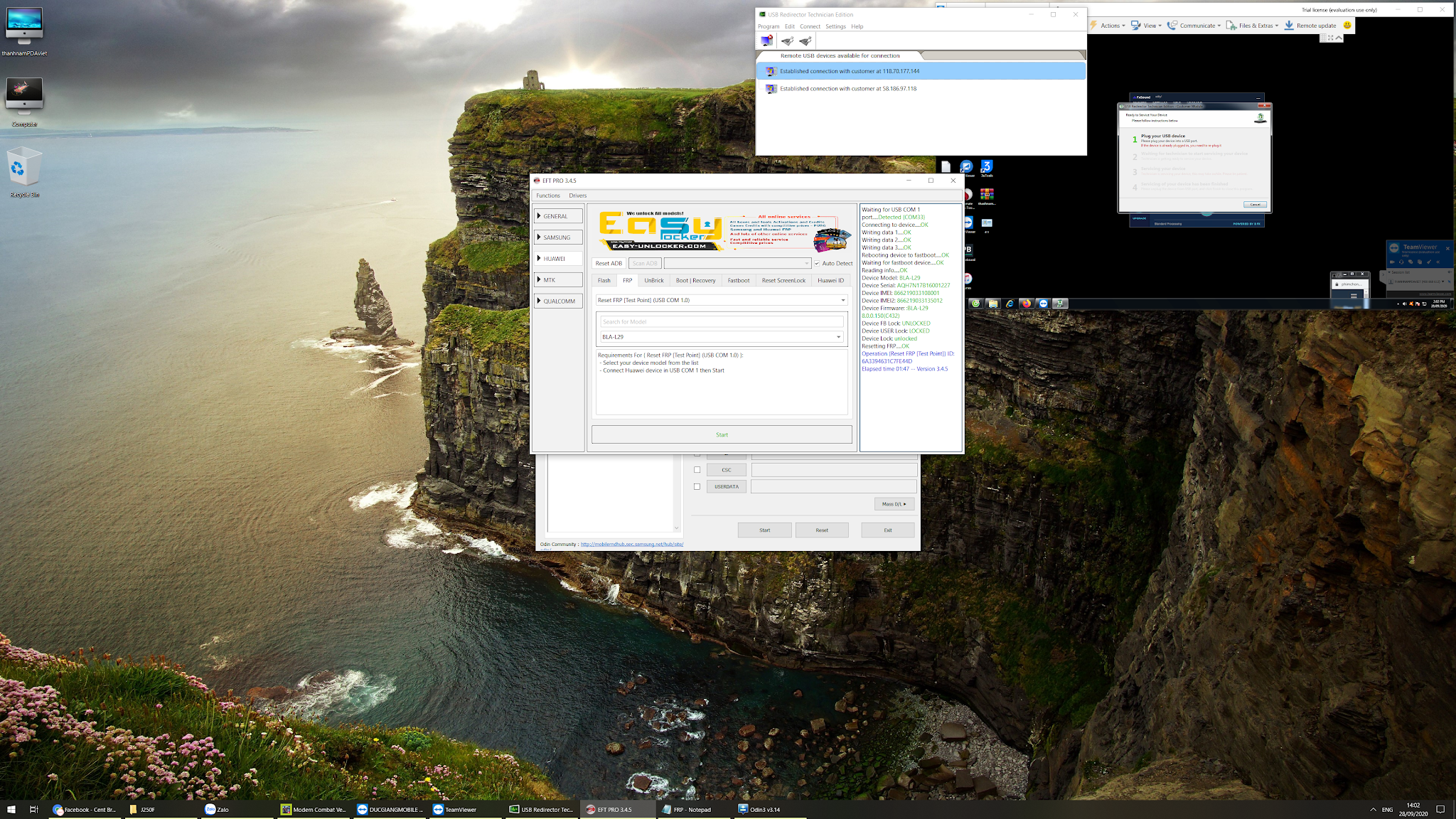
Task: Open the TeamViewer Files & Extras dropdown
Action: pos(1253,26)
